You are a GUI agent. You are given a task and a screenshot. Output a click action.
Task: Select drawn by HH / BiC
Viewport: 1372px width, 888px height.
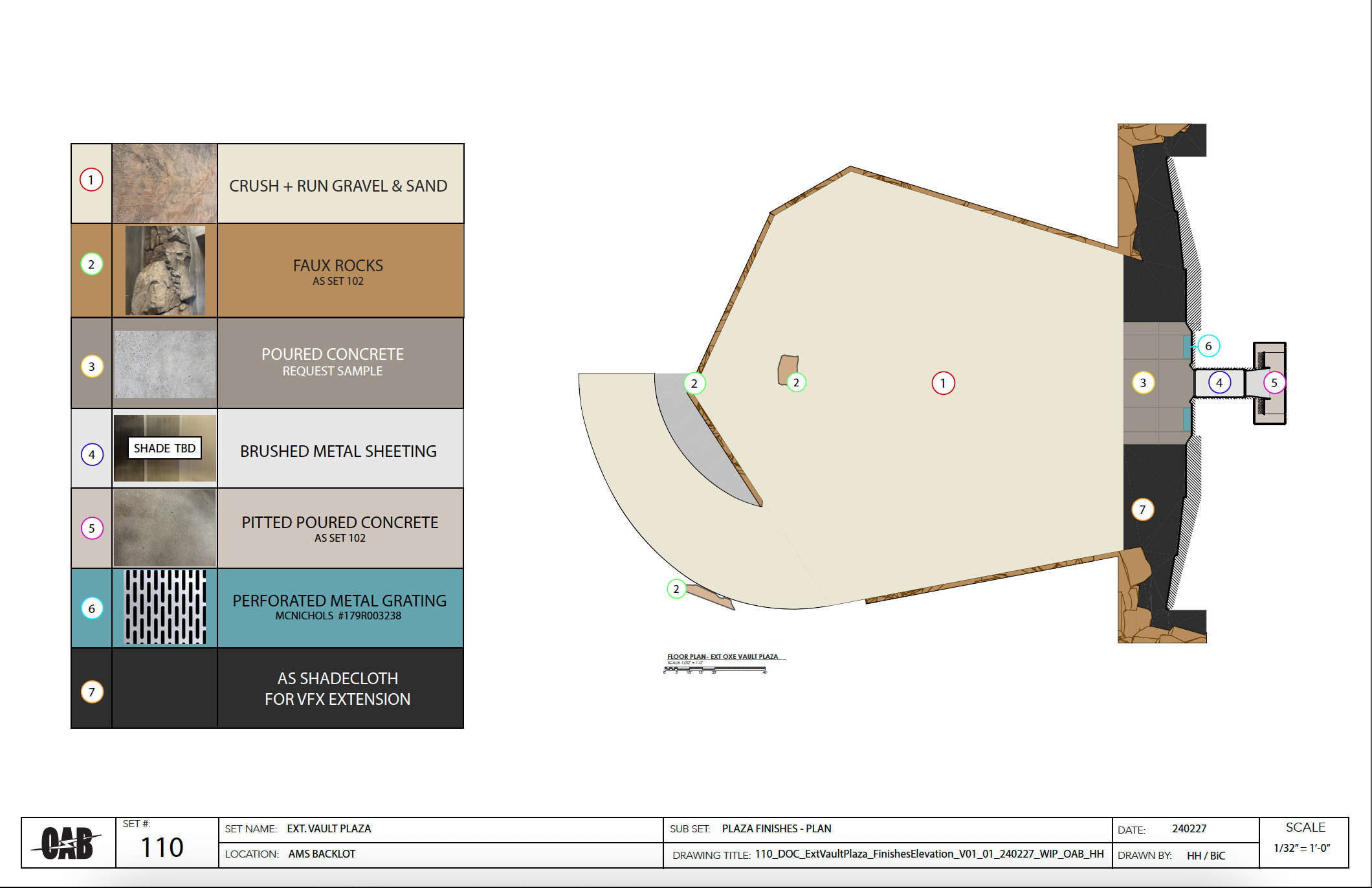[x=1206, y=856]
